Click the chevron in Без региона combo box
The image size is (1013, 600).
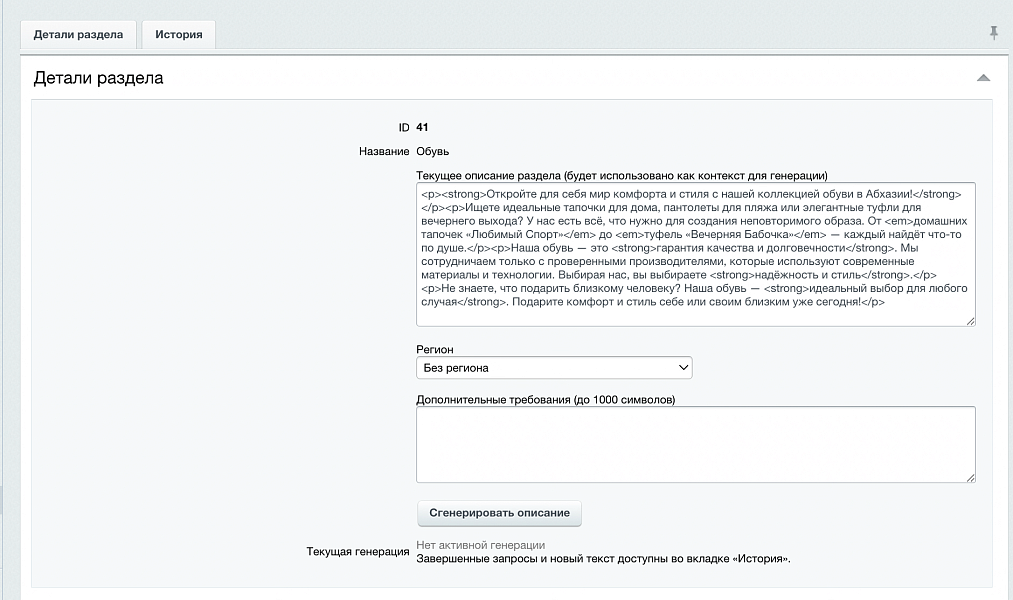tap(683, 367)
